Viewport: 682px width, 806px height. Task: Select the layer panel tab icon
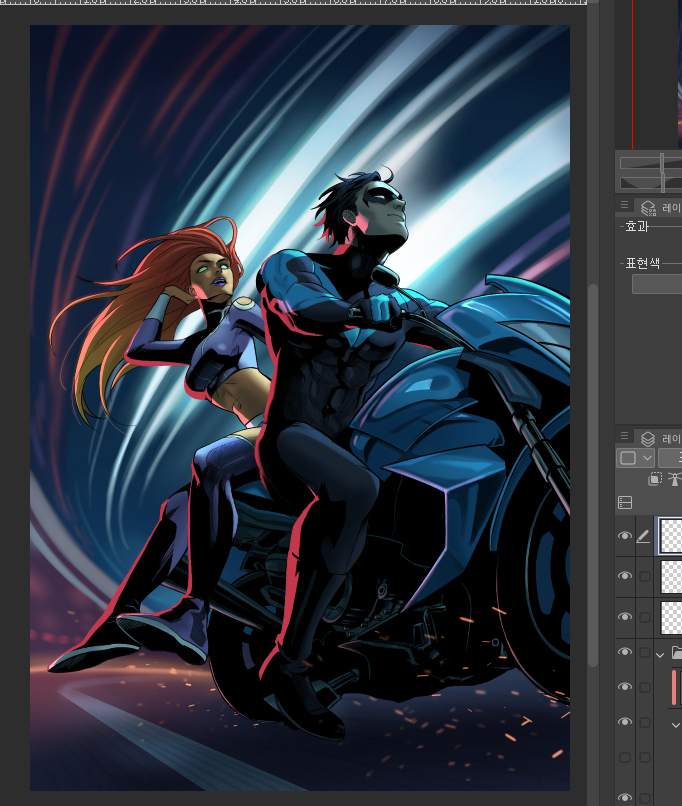click(648, 438)
